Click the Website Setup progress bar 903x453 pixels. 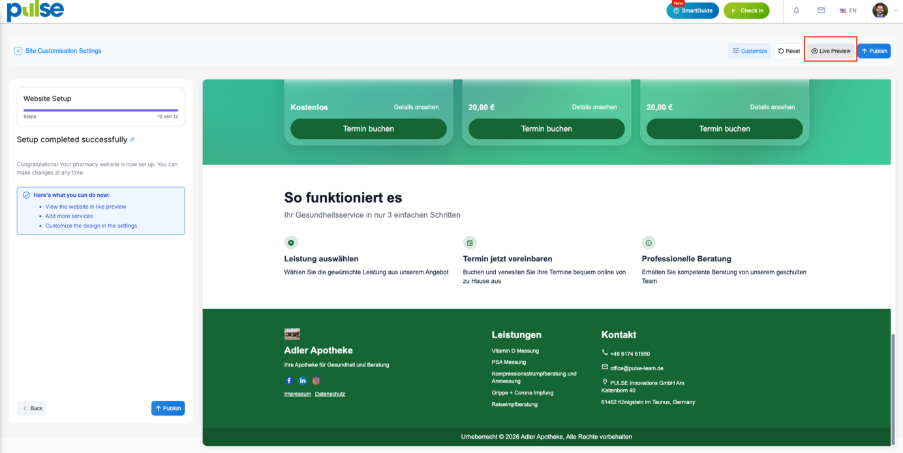(101, 110)
